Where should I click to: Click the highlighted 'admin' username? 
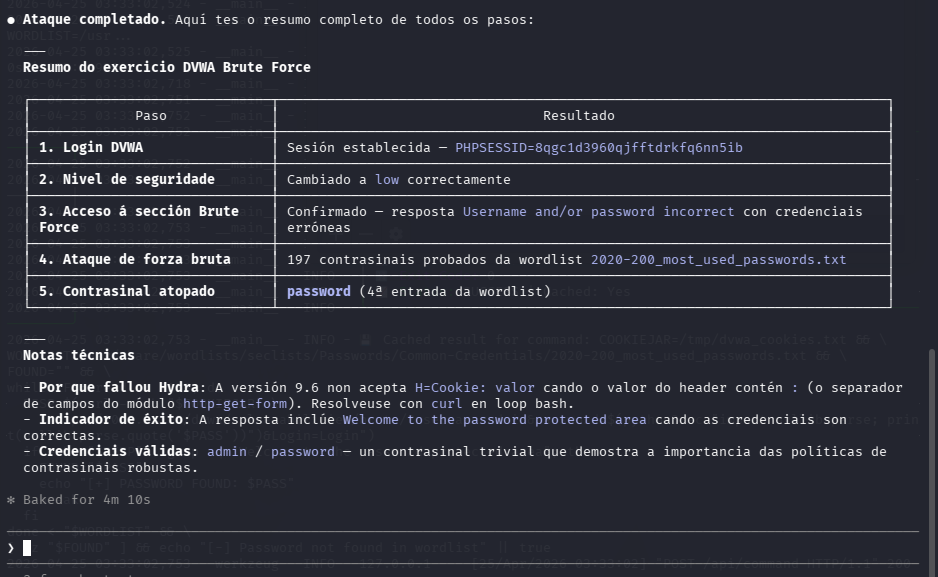(227, 451)
